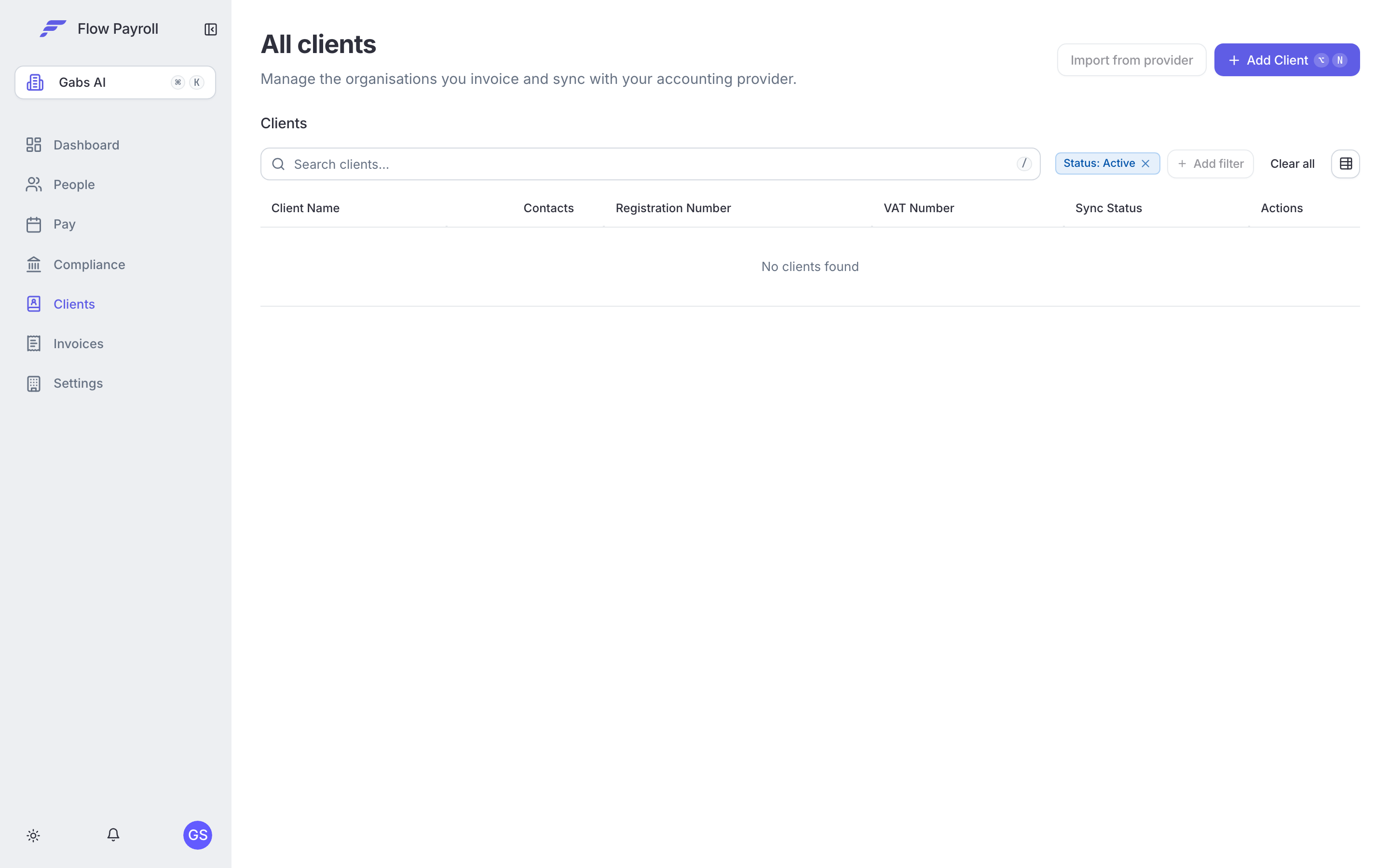Click Clear all filters

[1292, 163]
